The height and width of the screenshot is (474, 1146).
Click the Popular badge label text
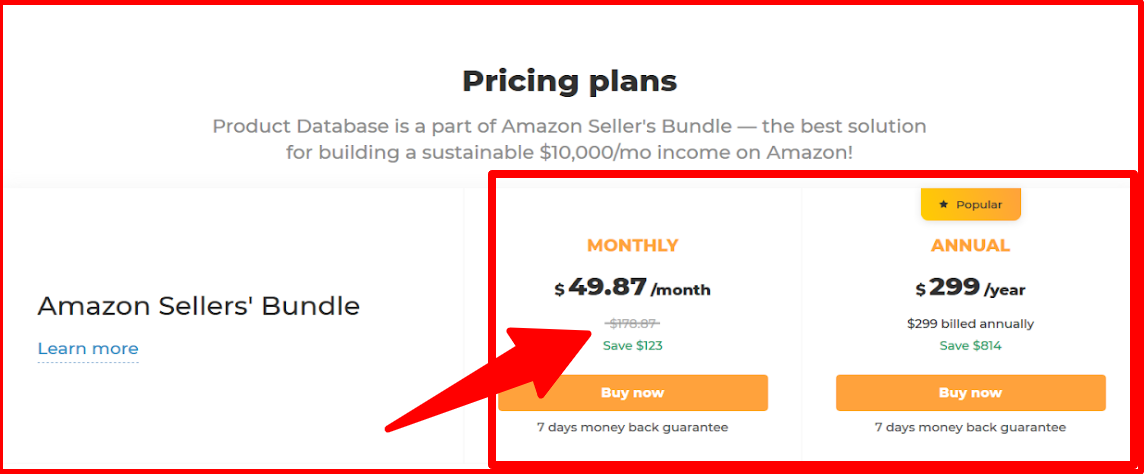[x=978, y=205]
